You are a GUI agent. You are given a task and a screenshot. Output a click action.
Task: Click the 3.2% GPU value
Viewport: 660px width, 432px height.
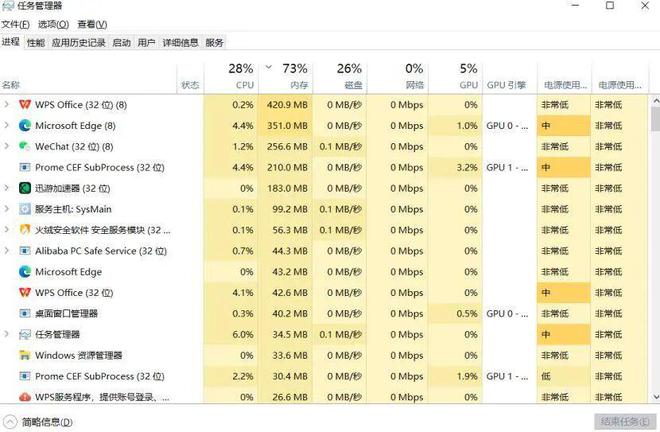pyautogui.click(x=467, y=167)
